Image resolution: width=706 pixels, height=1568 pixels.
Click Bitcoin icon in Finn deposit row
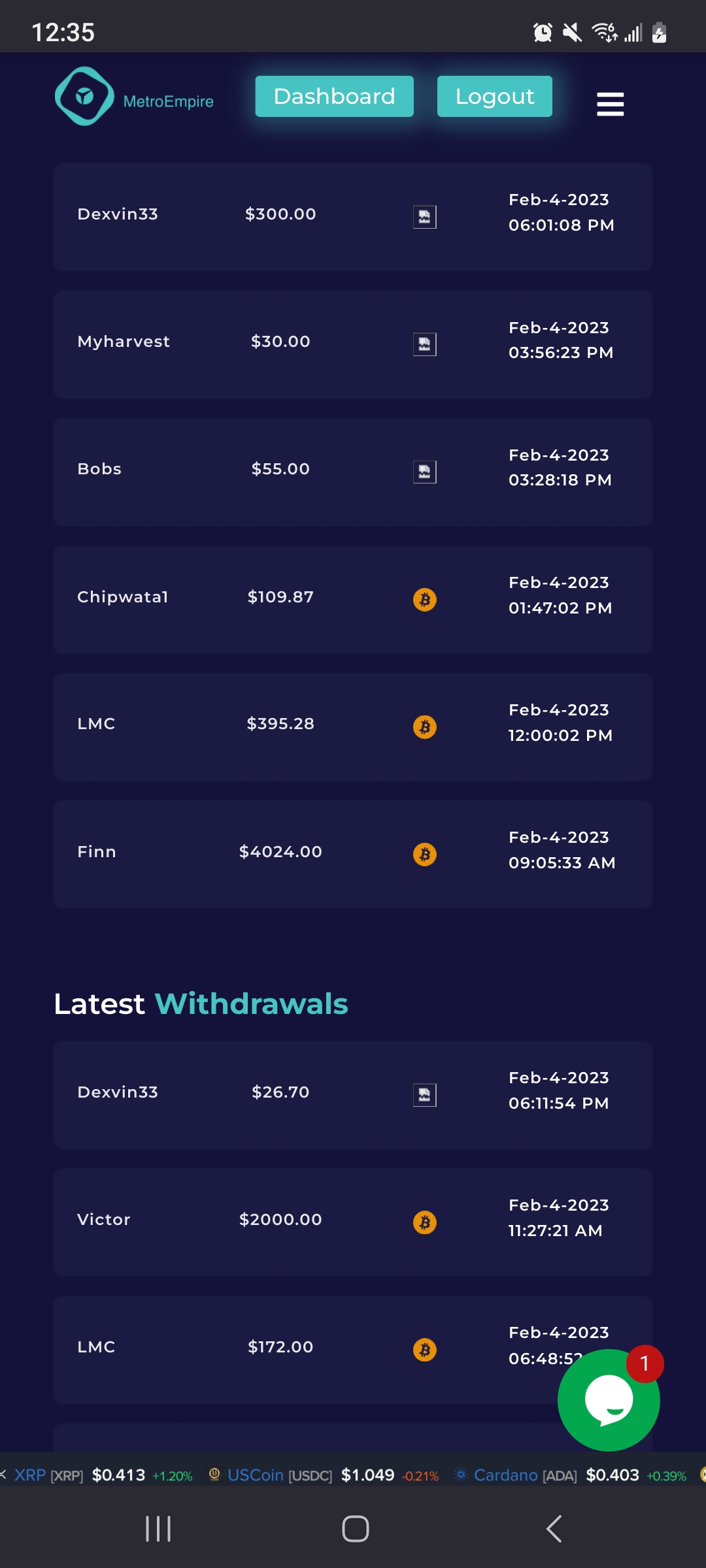pyautogui.click(x=425, y=854)
